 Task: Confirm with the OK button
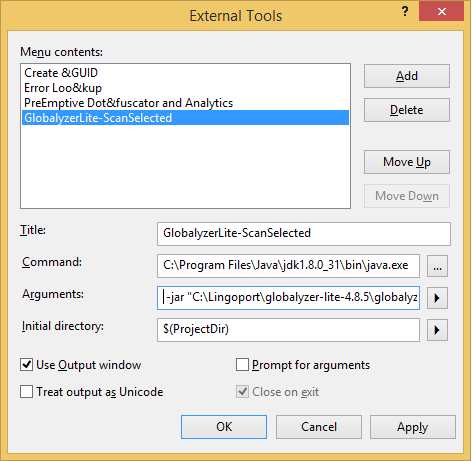point(224,427)
